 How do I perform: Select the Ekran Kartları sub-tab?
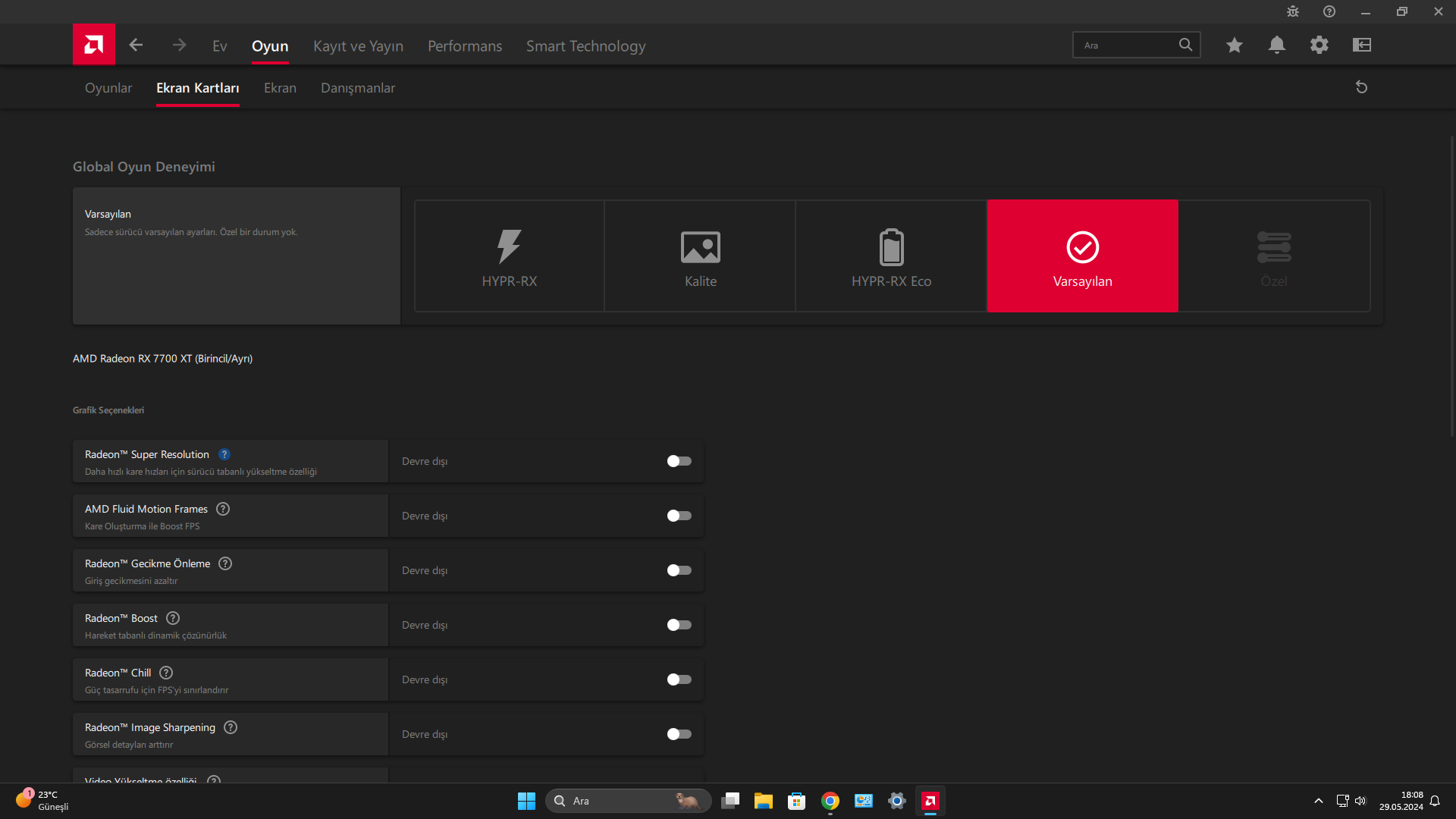(x=198, y=88)
